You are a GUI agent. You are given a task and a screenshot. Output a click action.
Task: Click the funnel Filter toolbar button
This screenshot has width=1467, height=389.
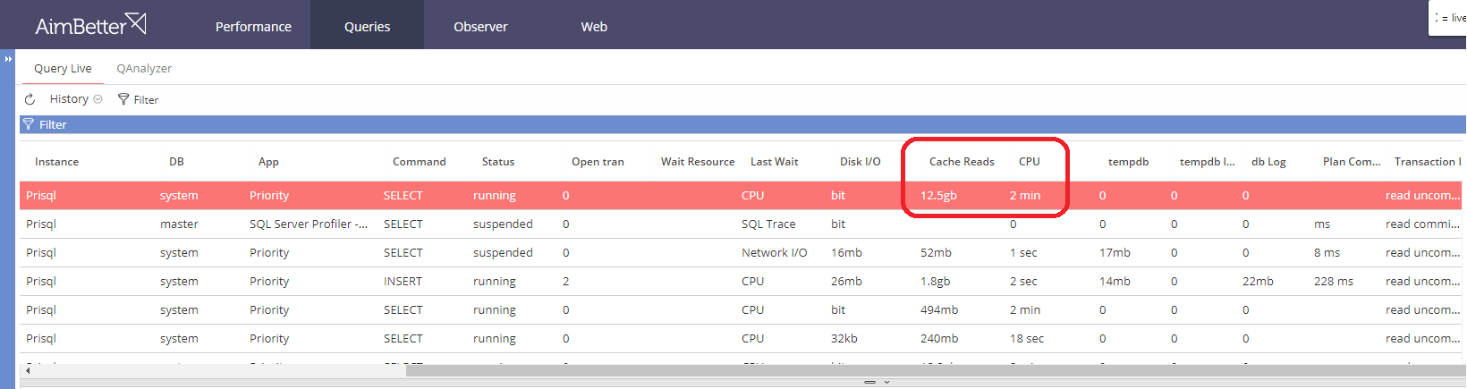click(x=138, y=99)
